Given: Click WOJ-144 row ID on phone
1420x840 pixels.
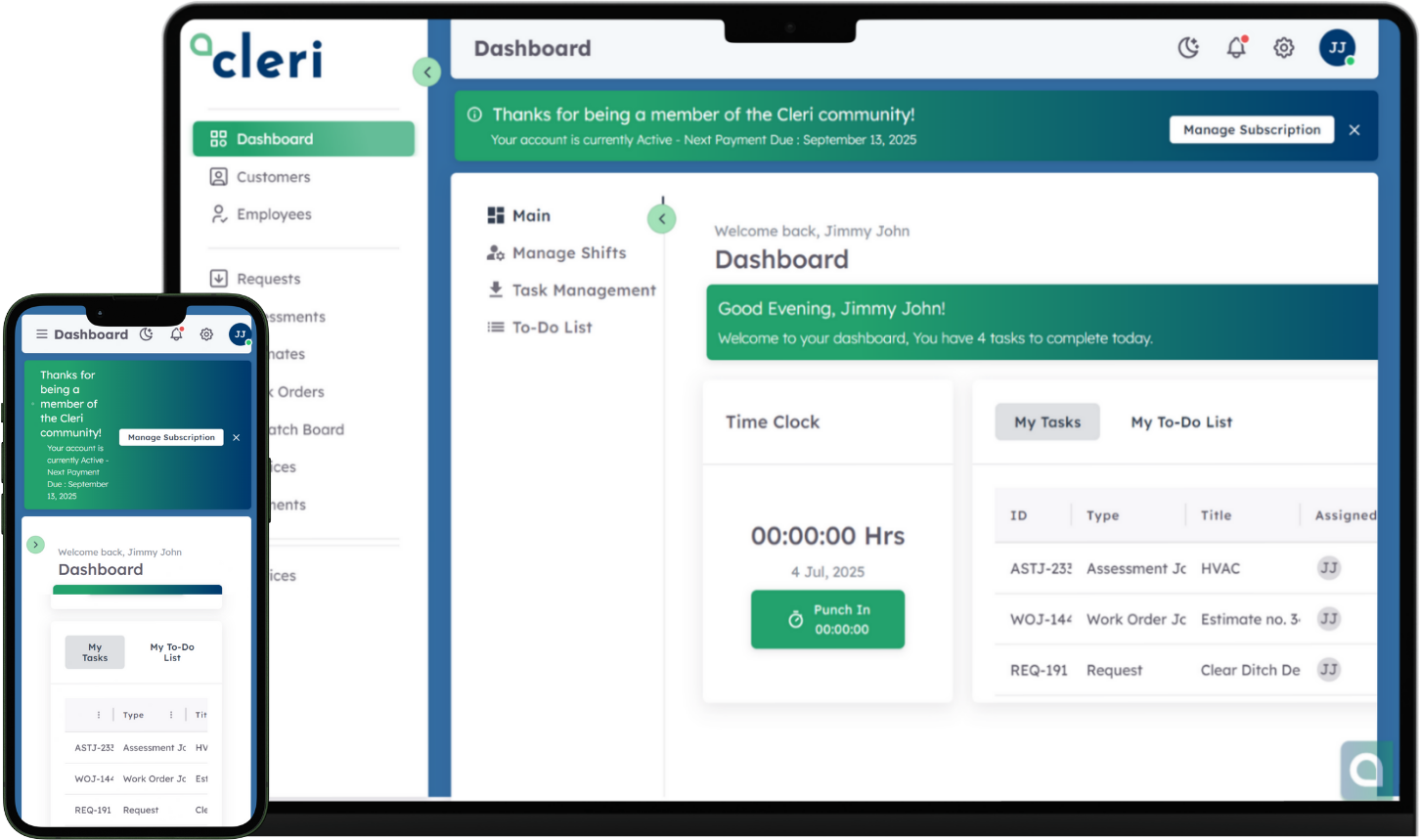Looking at the screenshot, I should pos(94,779).
